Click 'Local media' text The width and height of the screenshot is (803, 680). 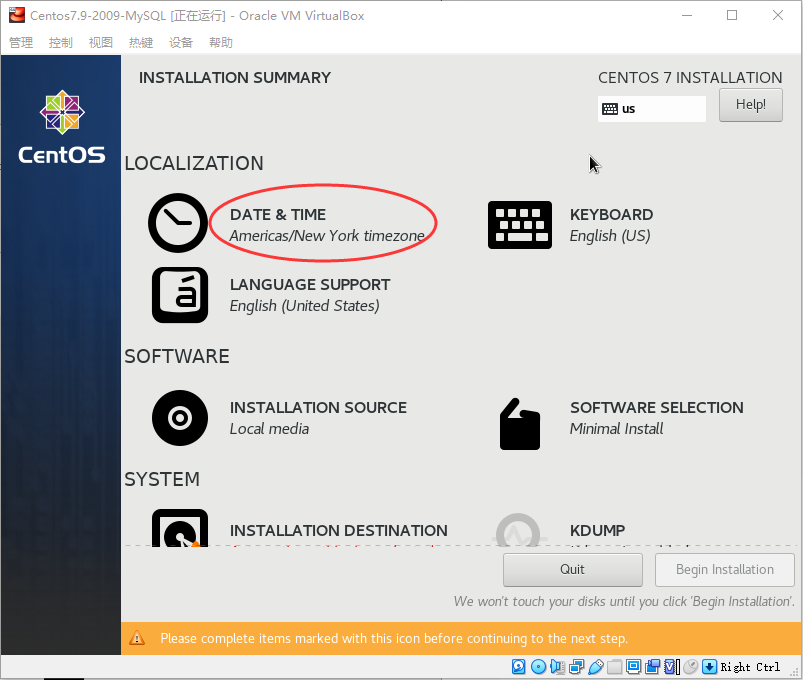point(269,429)
